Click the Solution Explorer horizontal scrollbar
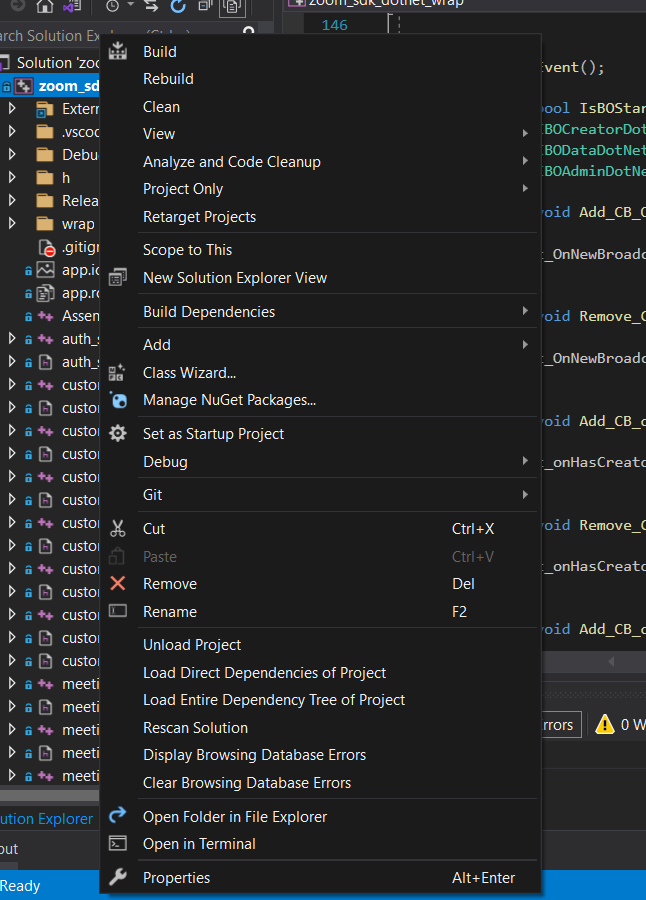The width and height of the screenshot is (646, 900). click(x=50, y=796)
